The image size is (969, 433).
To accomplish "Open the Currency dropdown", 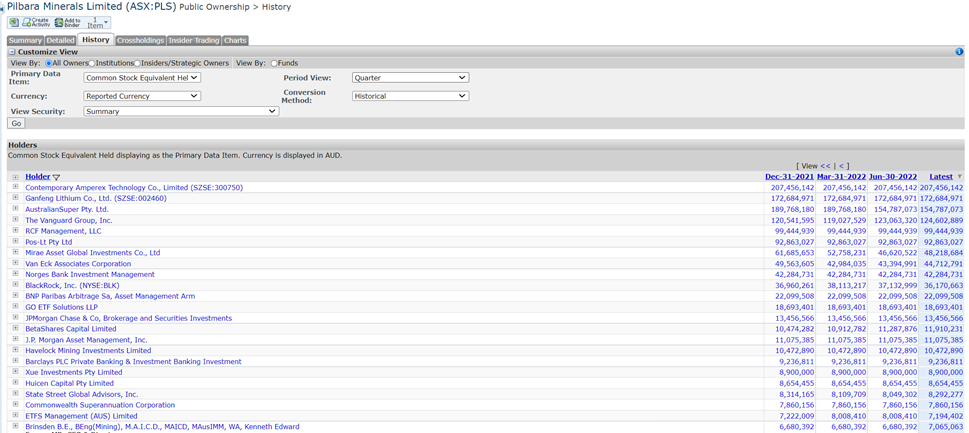I will click(142, 96).
